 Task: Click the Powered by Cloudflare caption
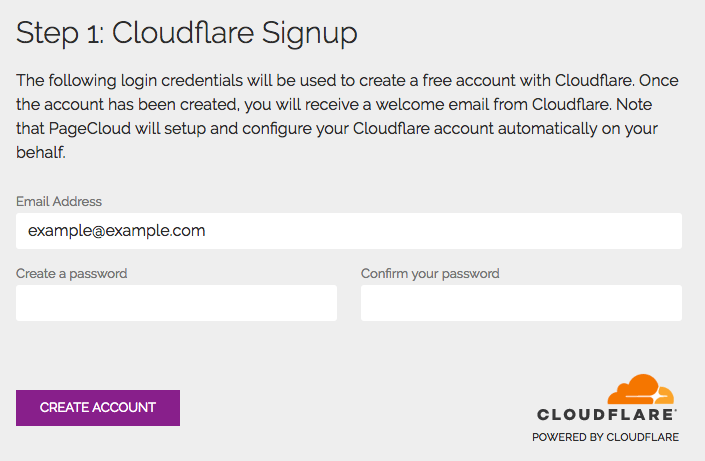coord(605,437)
